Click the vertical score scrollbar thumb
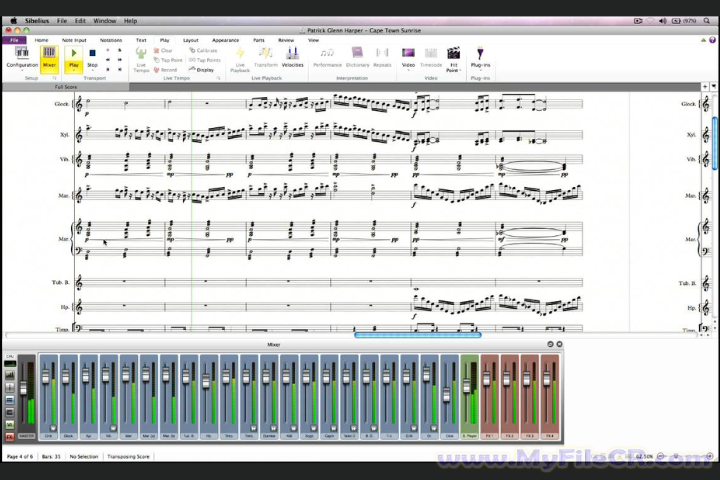The height and width of the screenshot is (480, 720). point(715,143)
